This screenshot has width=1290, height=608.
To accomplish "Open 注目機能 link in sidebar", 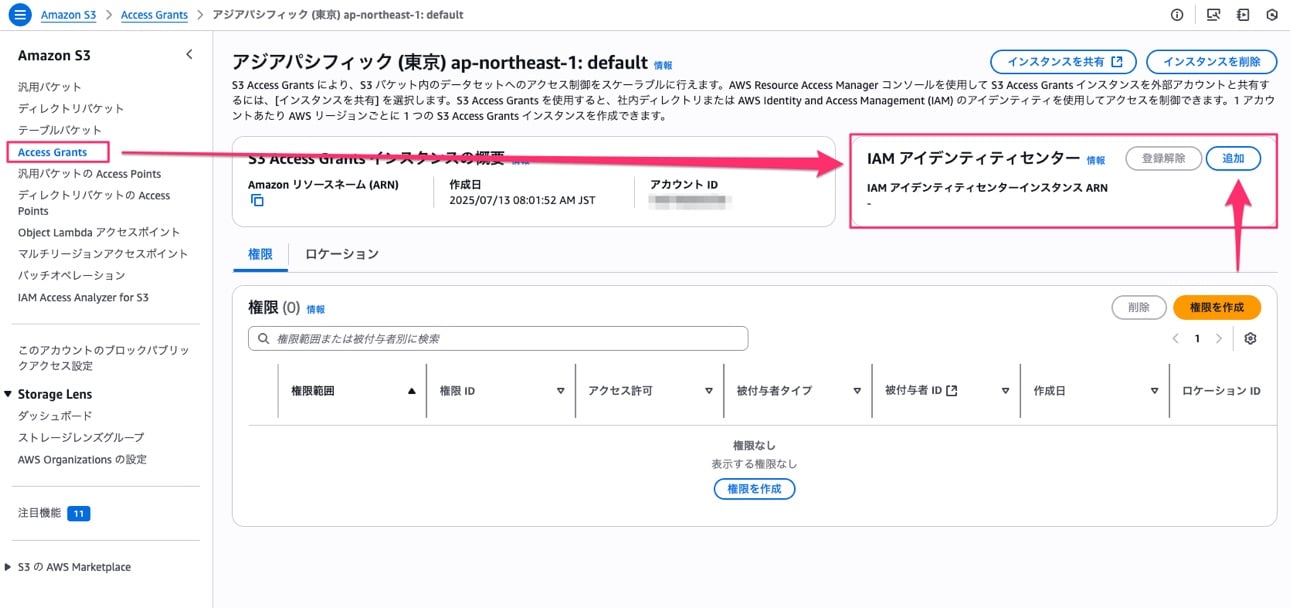I will (x=40, y=513).
